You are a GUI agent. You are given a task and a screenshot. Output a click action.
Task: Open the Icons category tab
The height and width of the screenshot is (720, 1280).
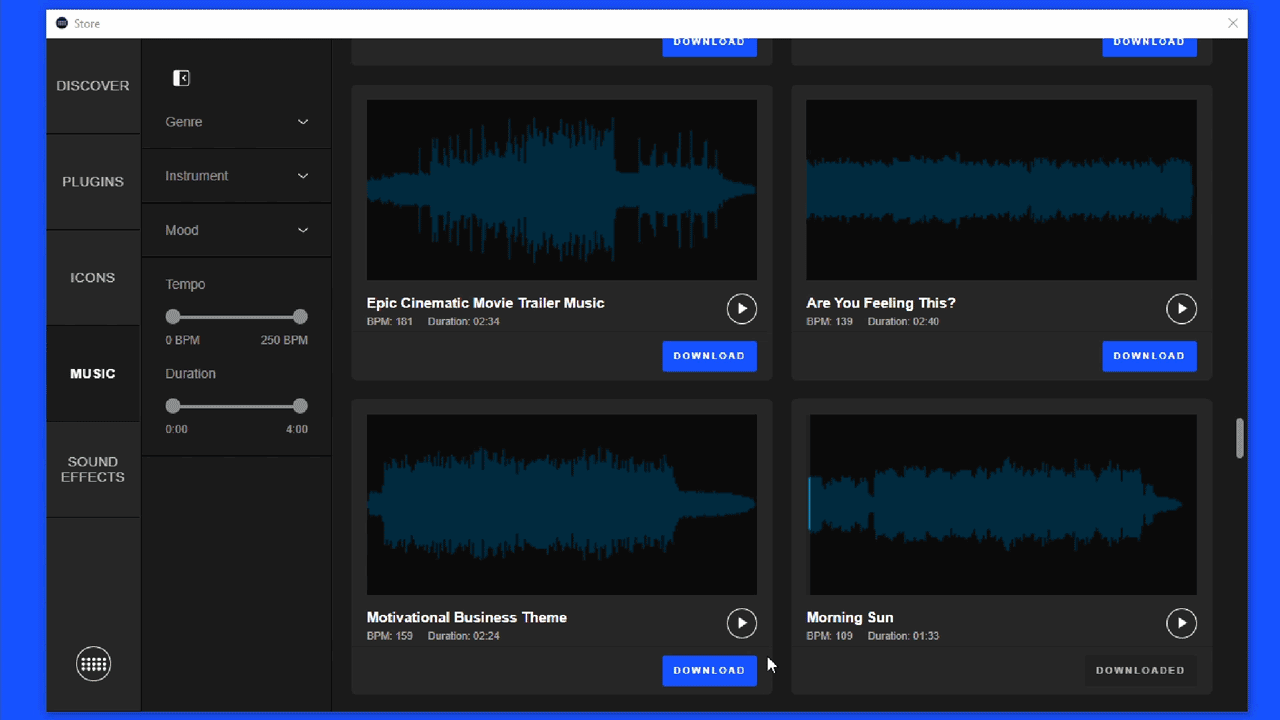point(93,278)
